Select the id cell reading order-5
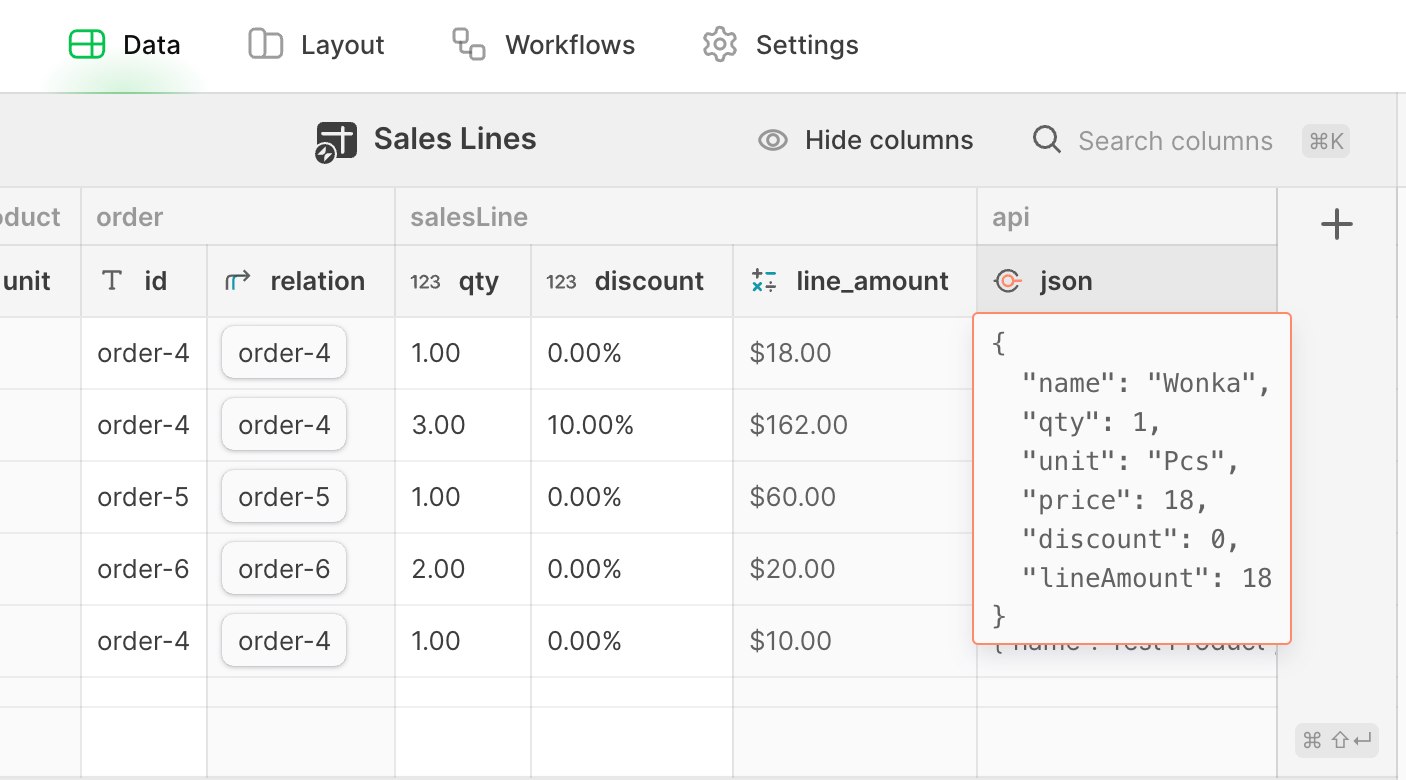Image resolution: width=1406 pixels, height=780 pixels. click(144, 497)
